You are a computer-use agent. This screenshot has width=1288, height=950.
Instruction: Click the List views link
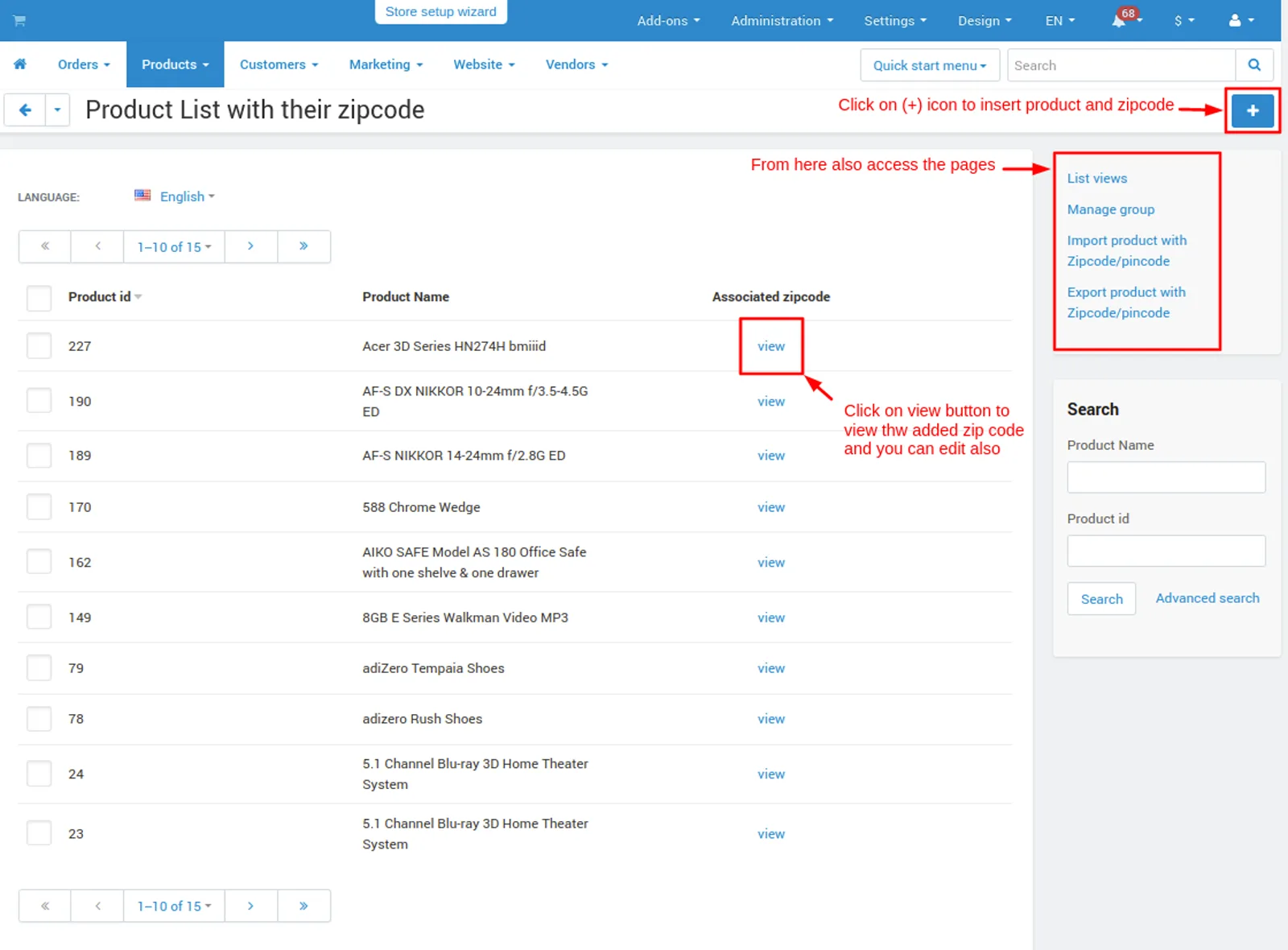click(1097, 178)
